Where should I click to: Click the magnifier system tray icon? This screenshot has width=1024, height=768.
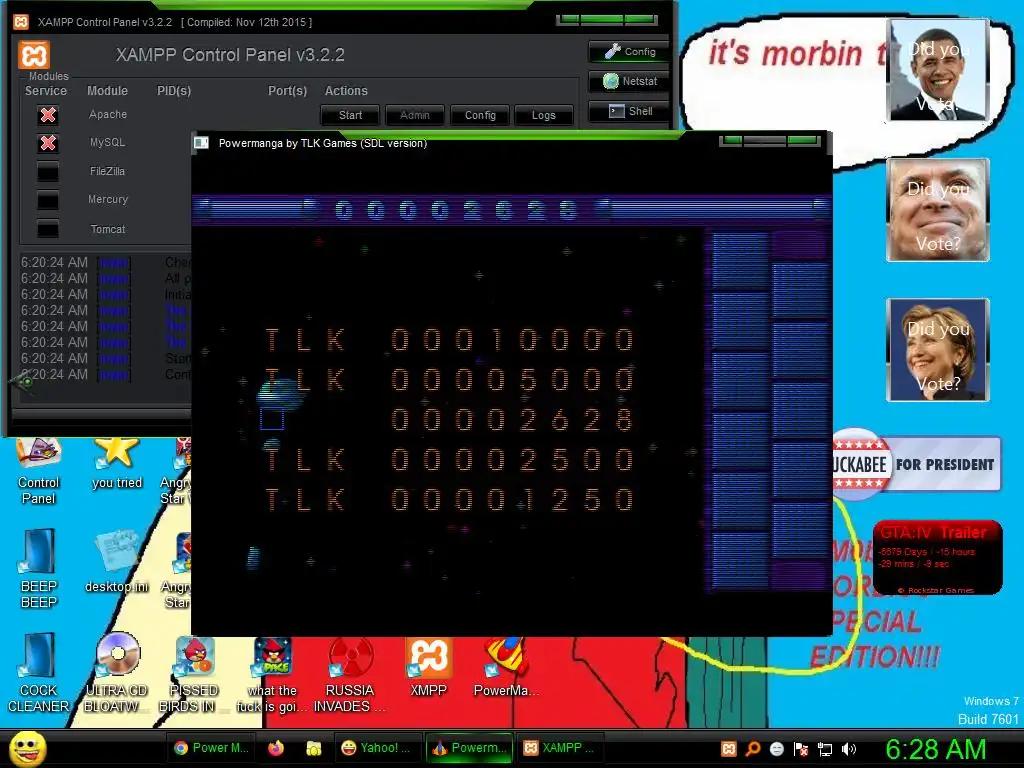[x=753, y=749]
